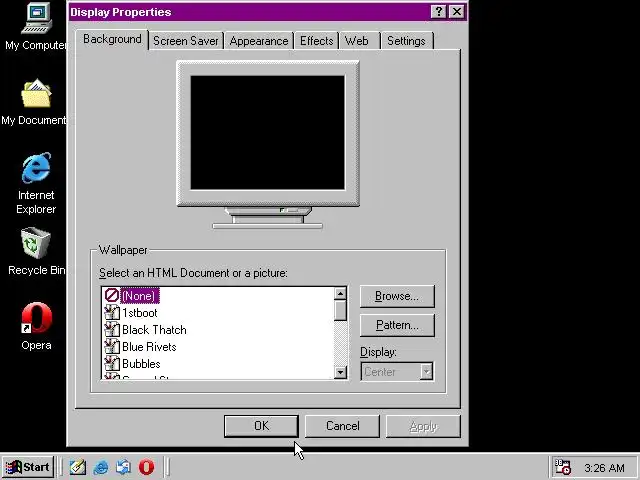The image size is (640, 480).
Task: Launch Opera from the Quick Launch bar
Action: coord(147,467)
